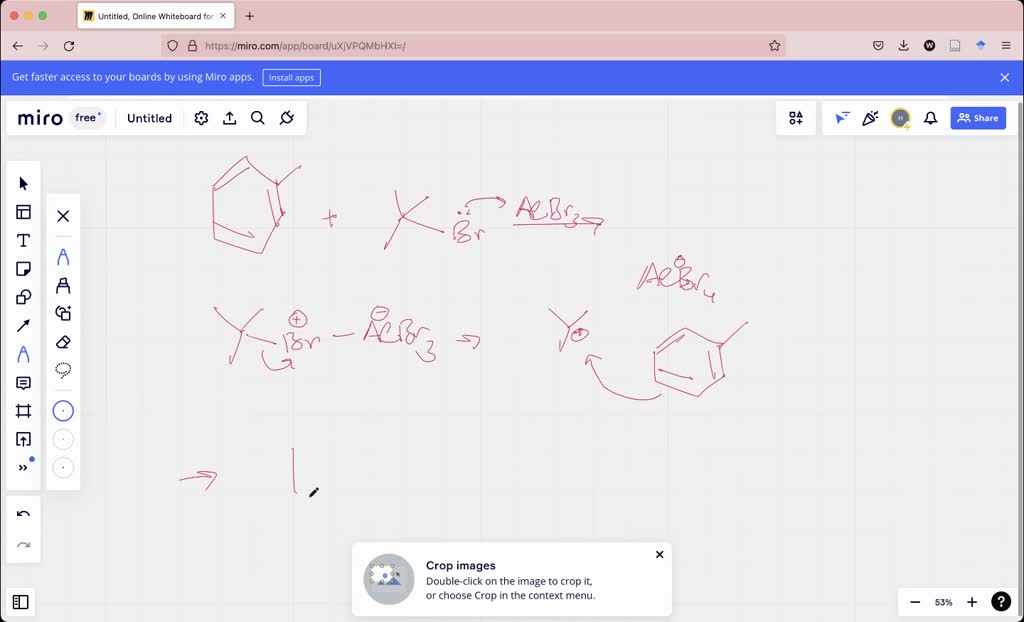Image resolution: width=1024 pixels, height=622 pixels.
Task: Open the shapes tool
Action: pyautogui.click(x=23, y=296)
